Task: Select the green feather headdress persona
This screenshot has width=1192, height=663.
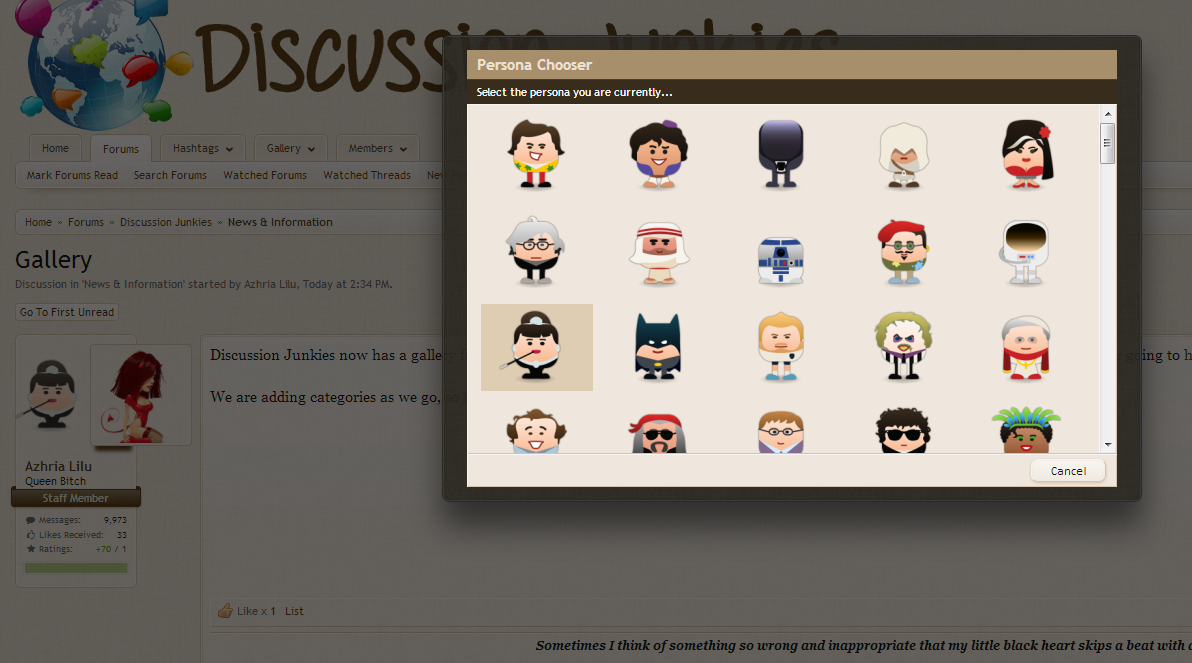Action: point(1026,430)
